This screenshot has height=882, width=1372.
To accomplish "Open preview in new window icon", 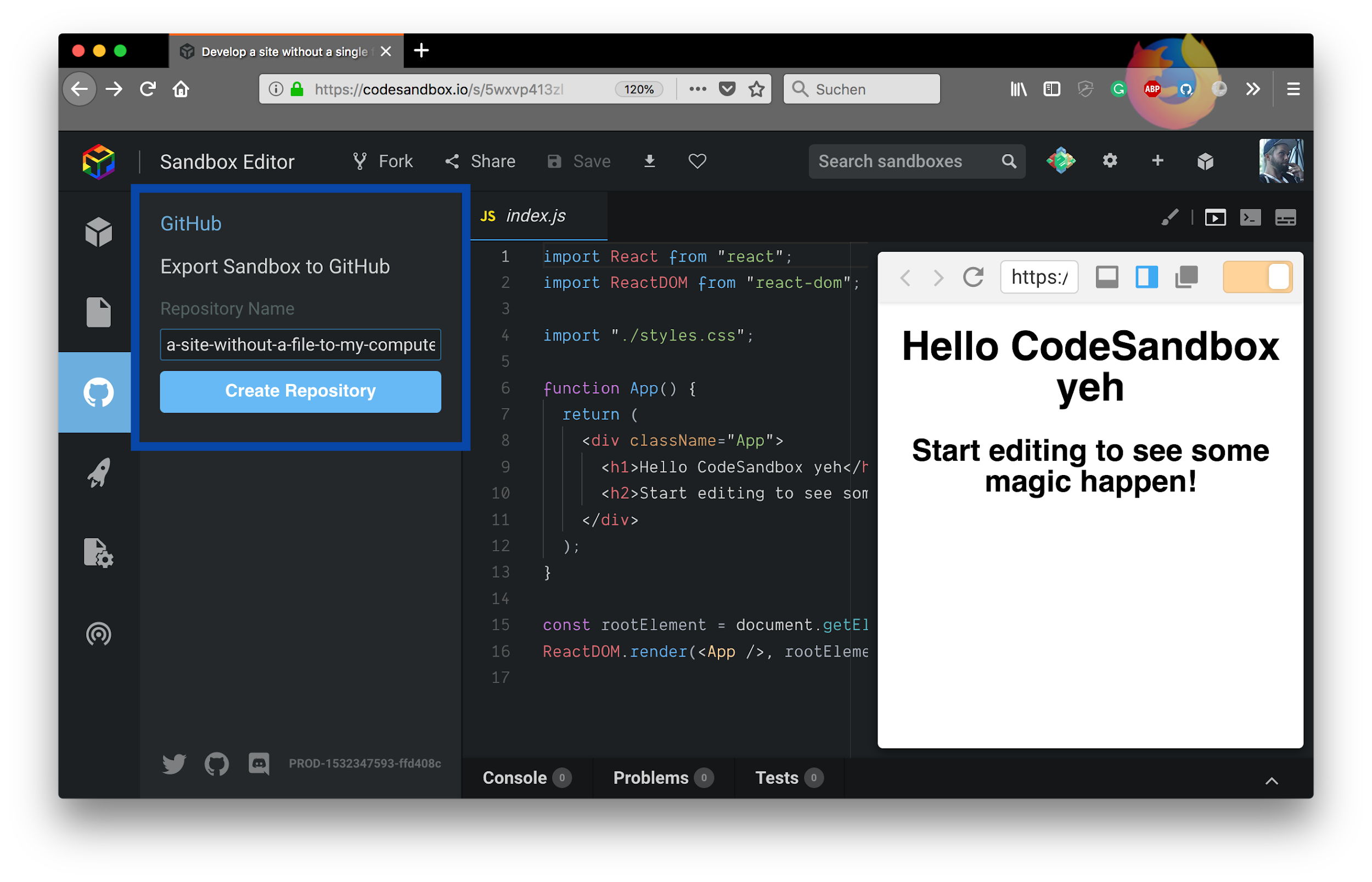I will pos(1187,277).
